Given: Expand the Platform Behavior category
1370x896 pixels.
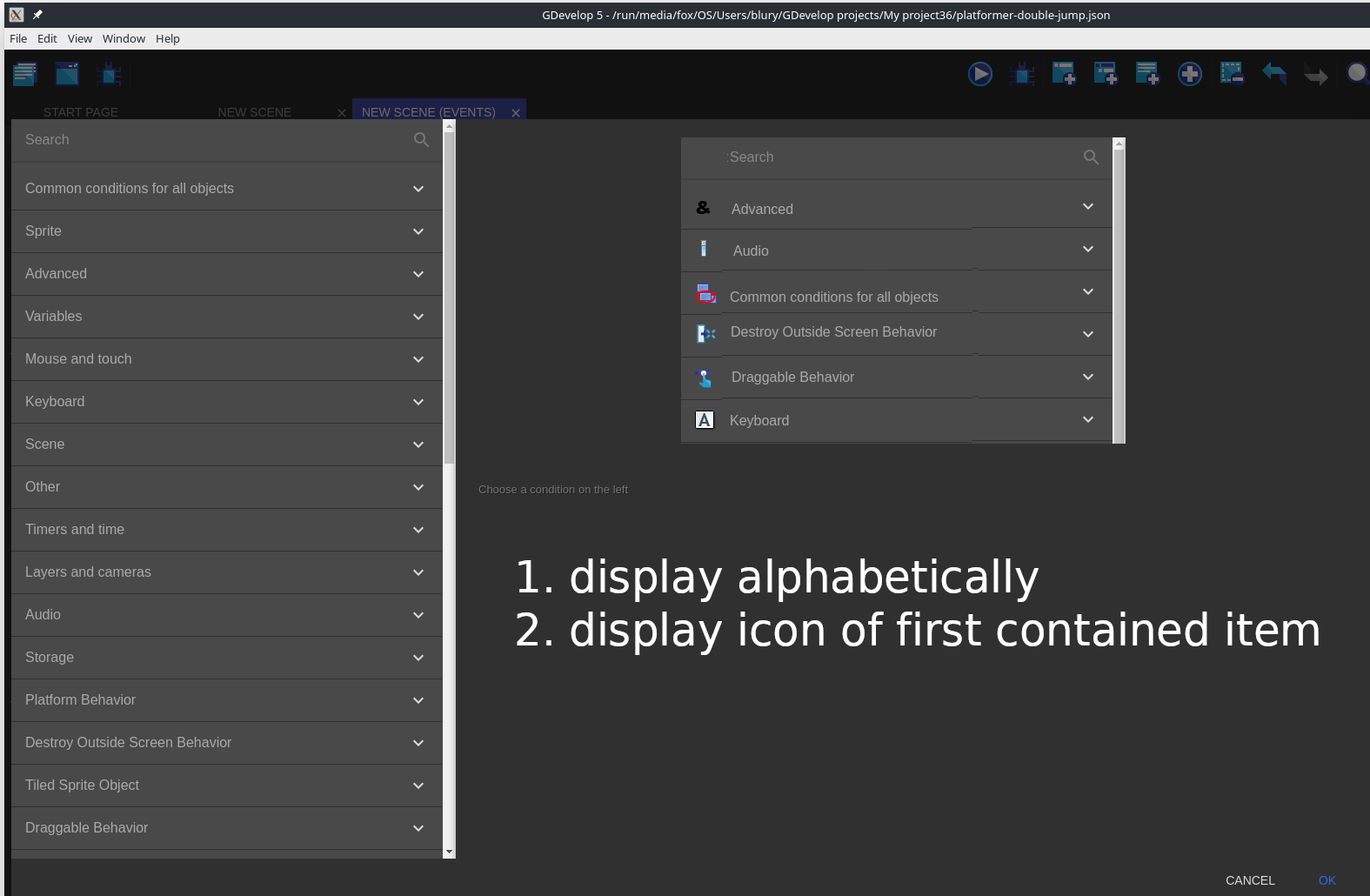Looking at the screenshot, I should pyautogui.click(x=227, y=700).
